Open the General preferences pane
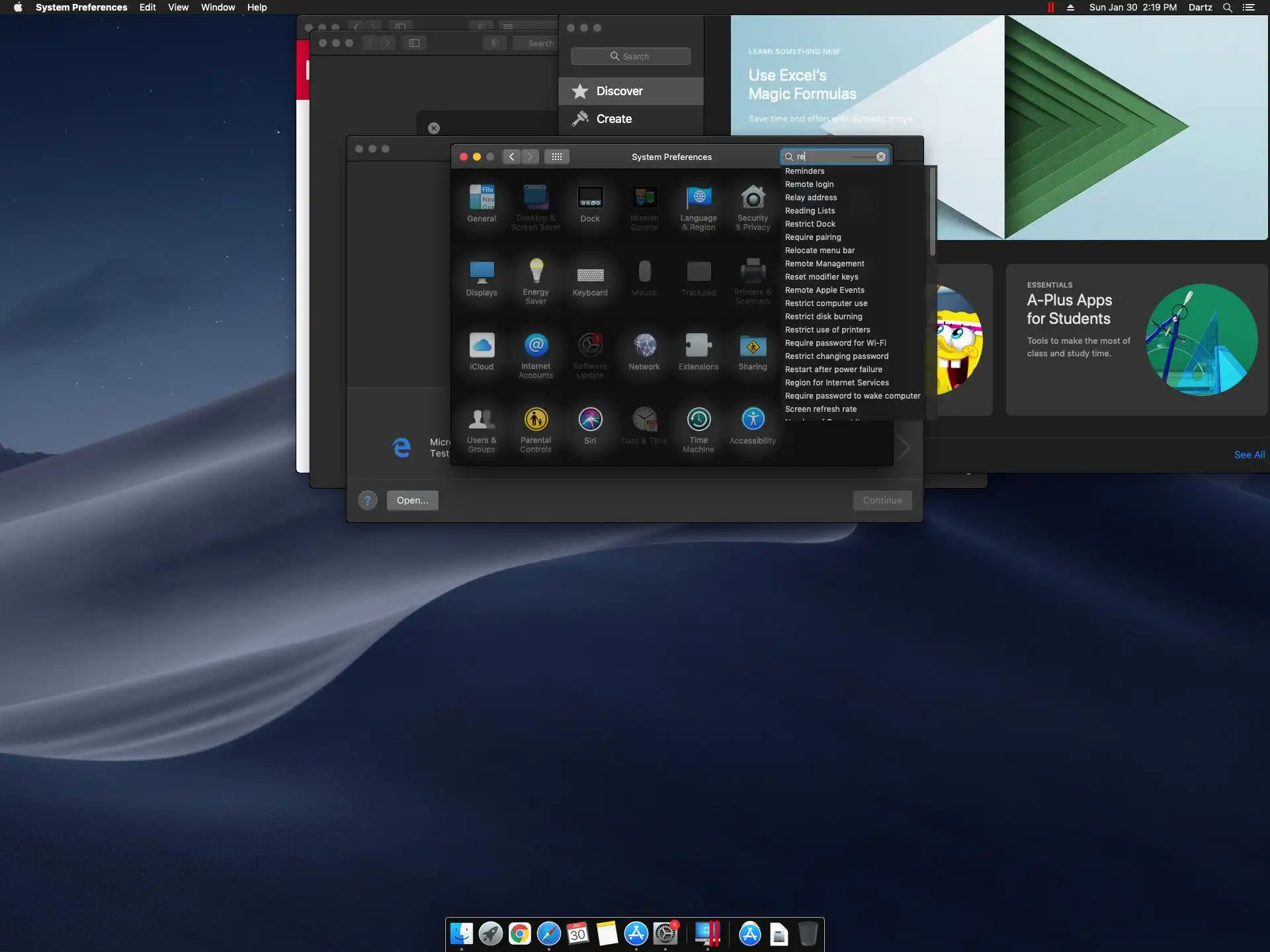This screenshot has width=1270, height=952. pos(481,198)
